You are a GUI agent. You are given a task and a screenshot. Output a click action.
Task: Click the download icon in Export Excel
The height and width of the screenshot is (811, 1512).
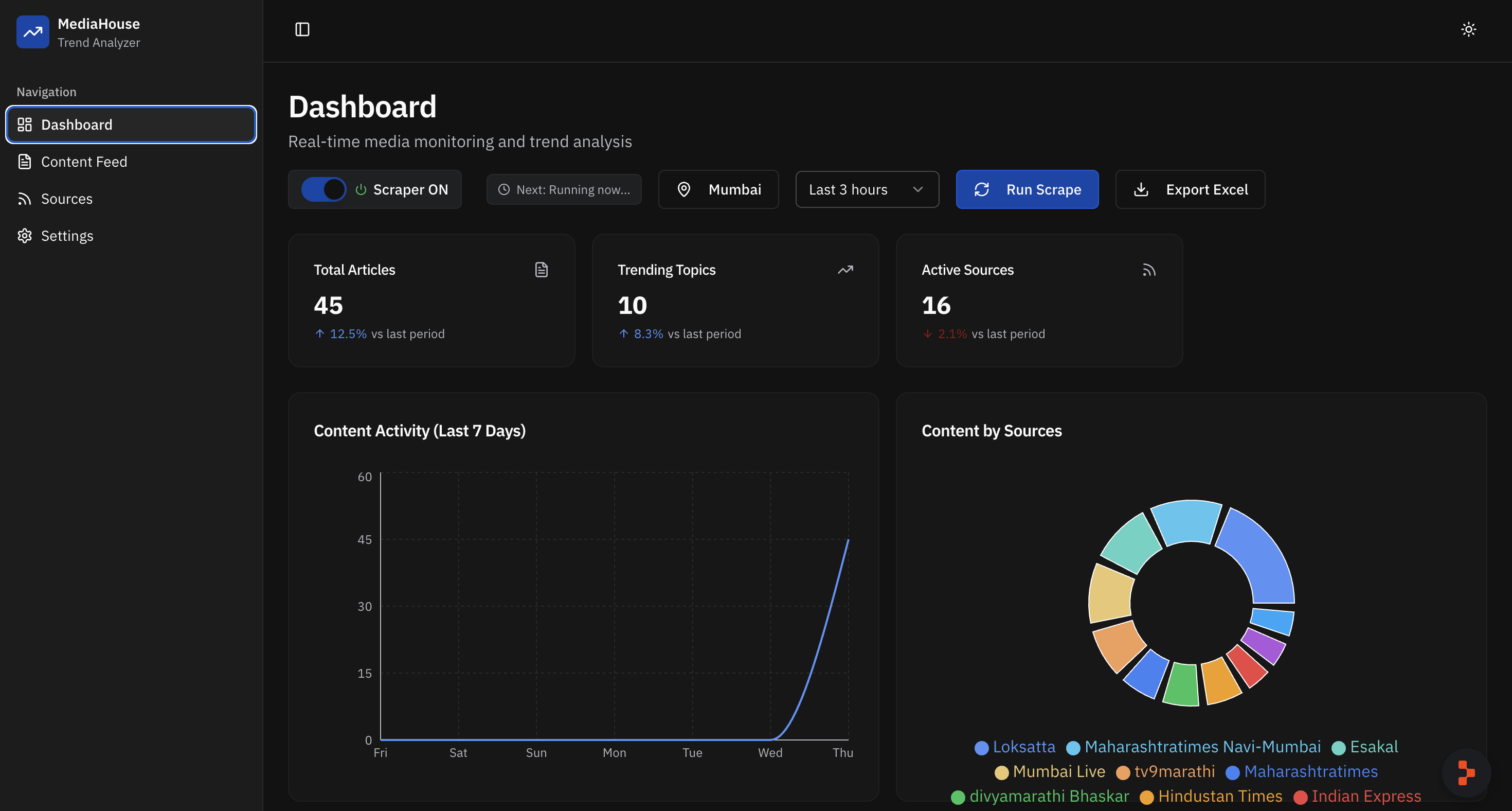[x=1141, y=190]
